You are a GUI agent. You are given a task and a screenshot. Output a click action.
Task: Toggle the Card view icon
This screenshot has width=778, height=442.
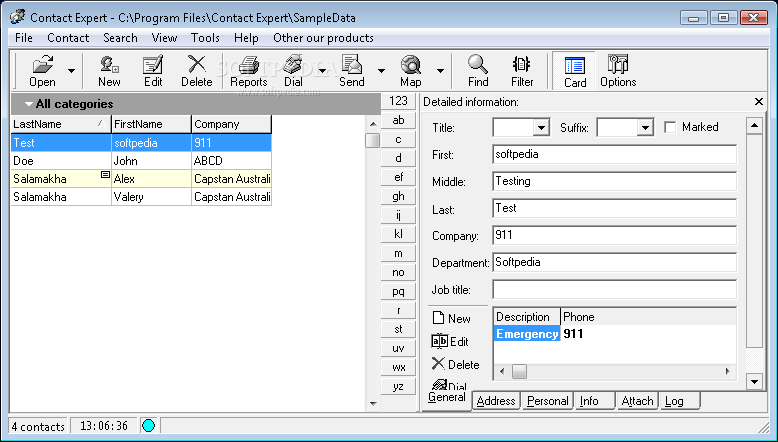[575, 65]
